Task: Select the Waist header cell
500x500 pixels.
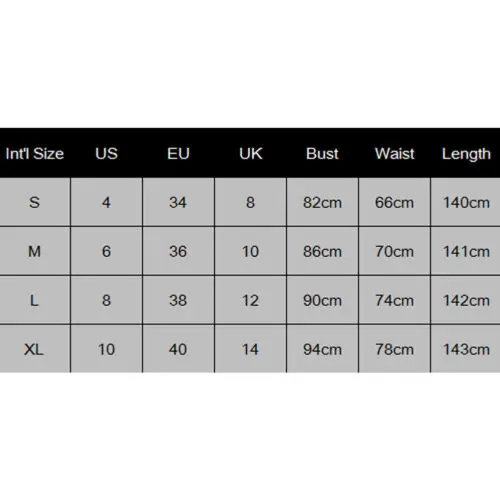Action: [x=394, y=154]
